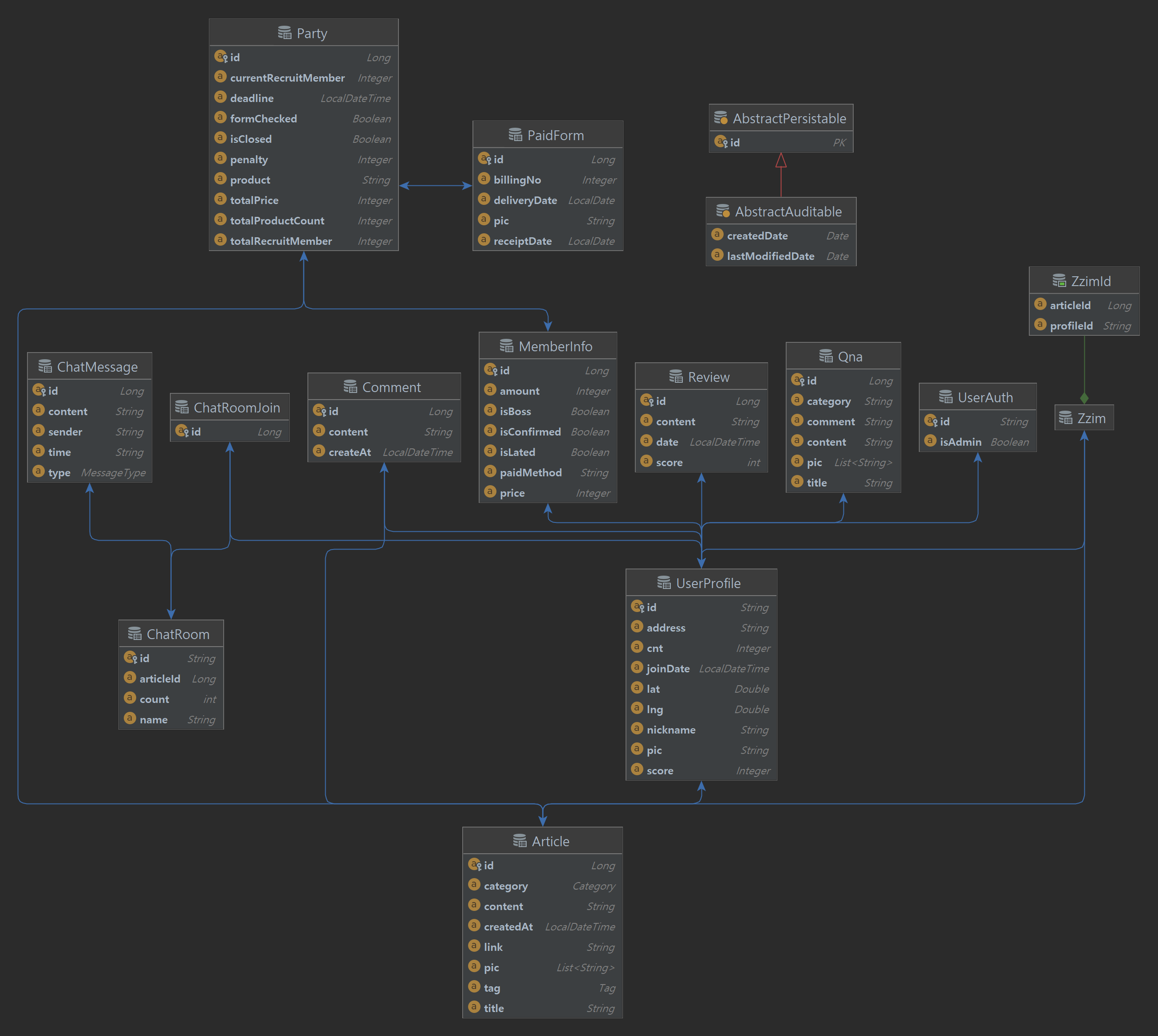
Task: Click the Article entity table icon
Action: pyautogui.click(x=519, y=841)
